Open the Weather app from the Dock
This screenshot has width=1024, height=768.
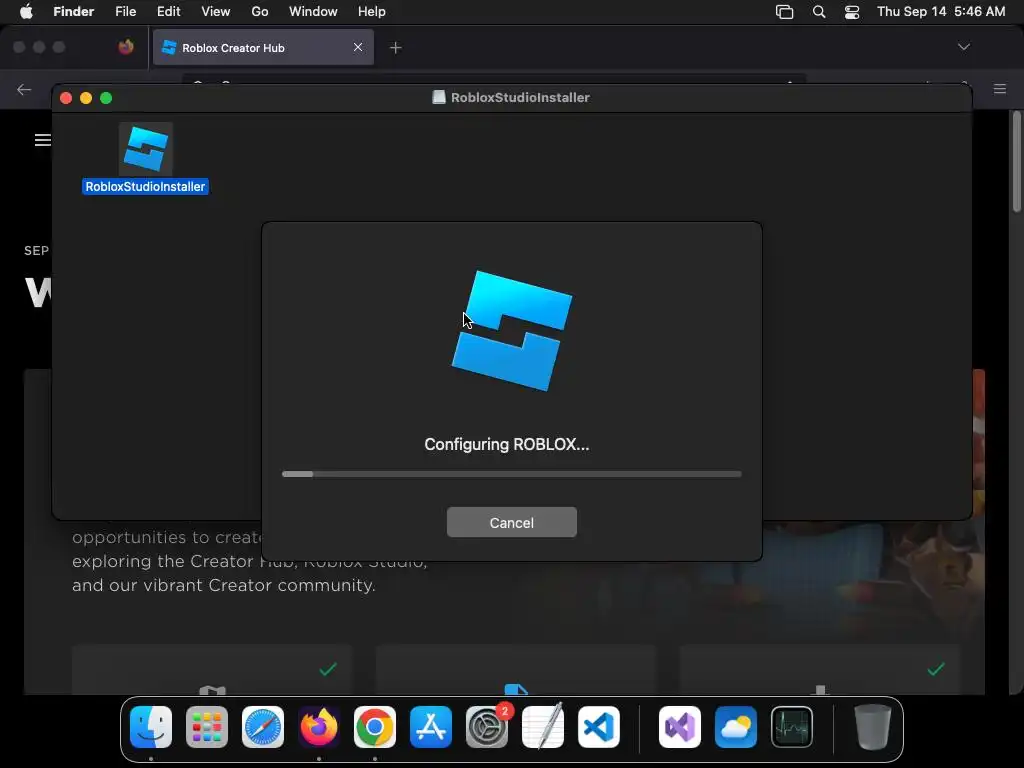tap(736, 727)
